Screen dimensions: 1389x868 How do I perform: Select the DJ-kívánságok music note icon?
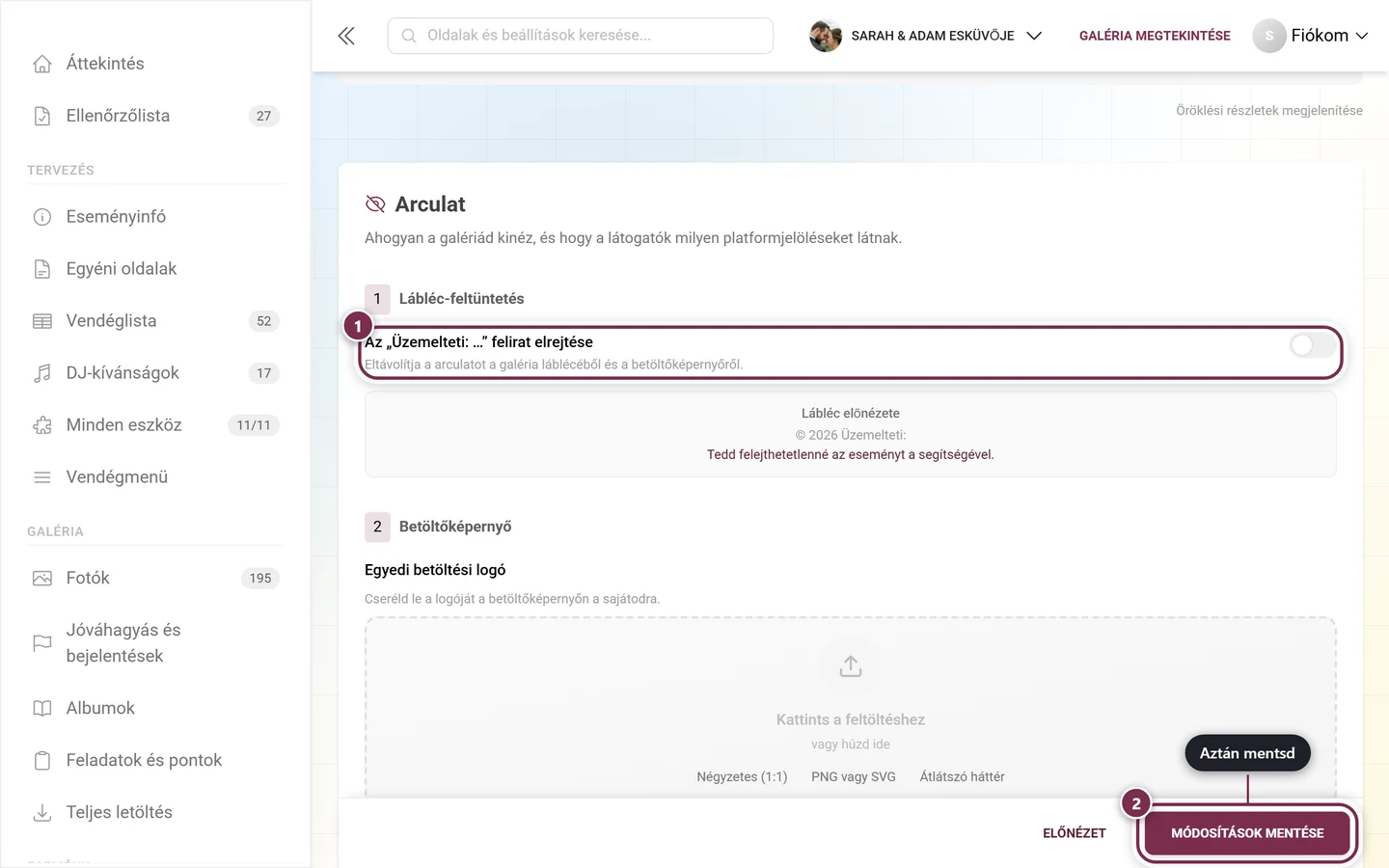click(42, 373)
